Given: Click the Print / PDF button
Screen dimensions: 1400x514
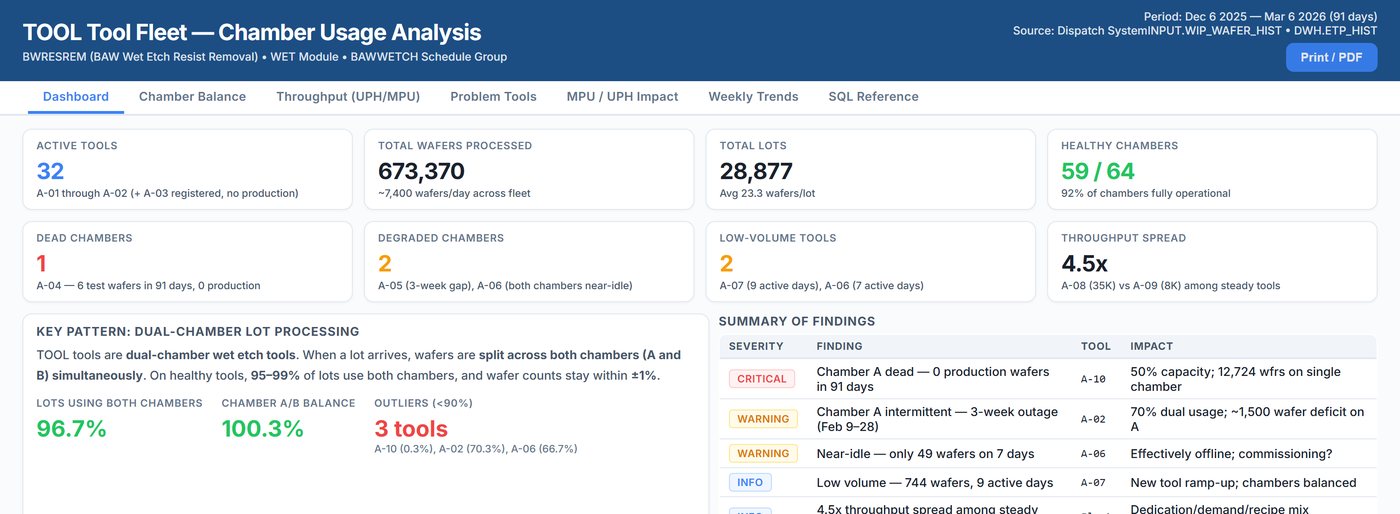Looking at the screenshot, I should click(1331, 57).
